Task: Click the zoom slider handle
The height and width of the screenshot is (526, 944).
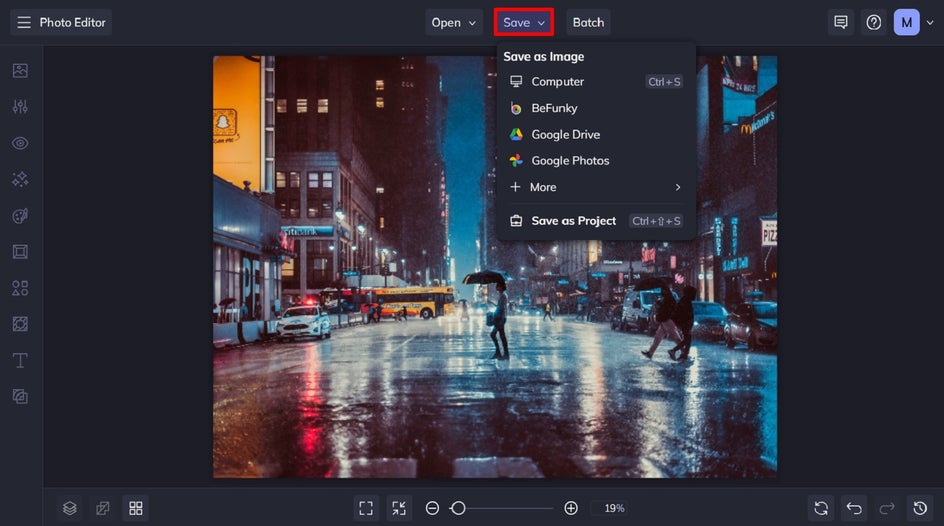Action: 458,508
